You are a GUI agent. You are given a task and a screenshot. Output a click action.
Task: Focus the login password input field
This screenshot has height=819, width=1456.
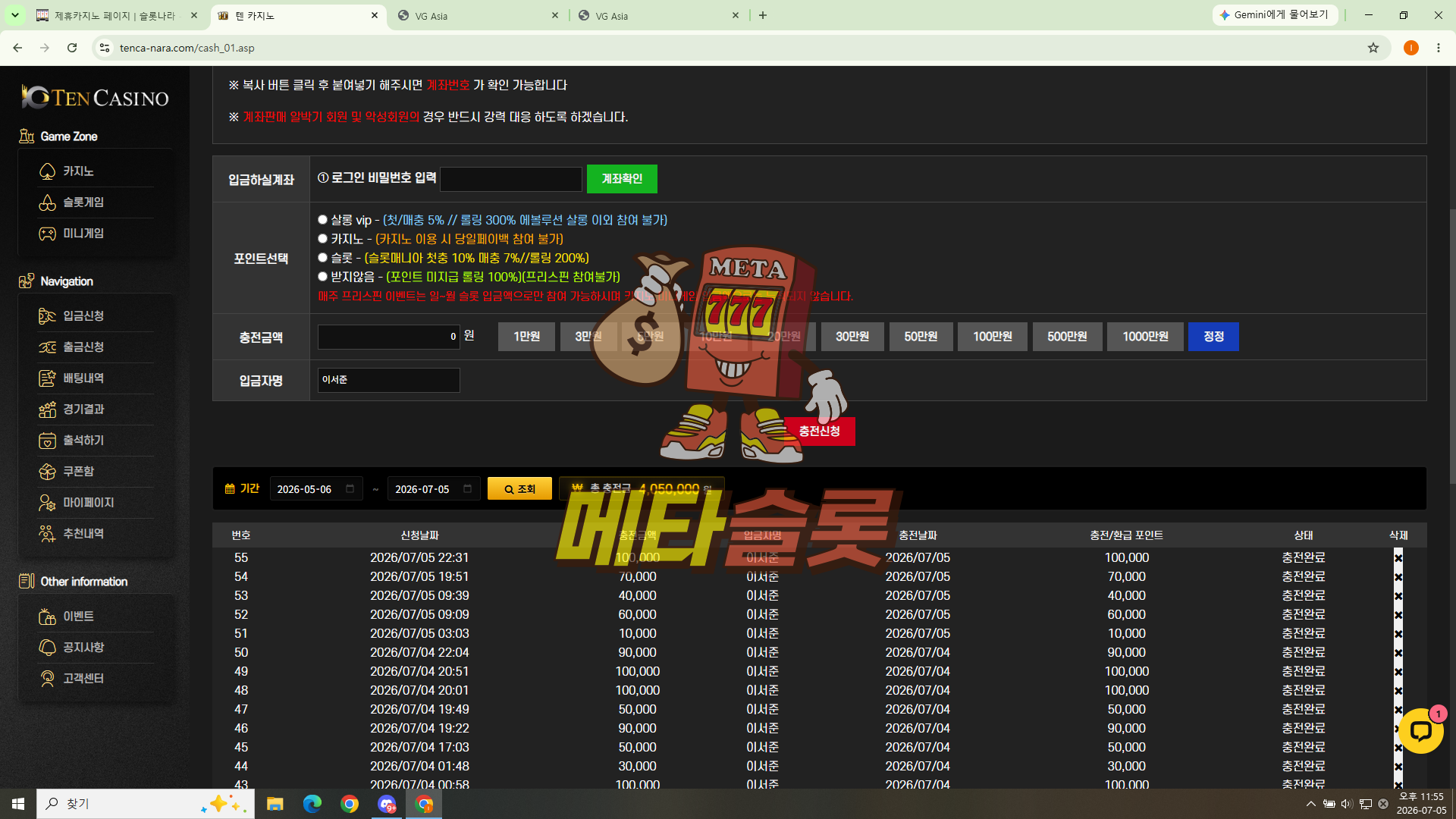(511, 179)
